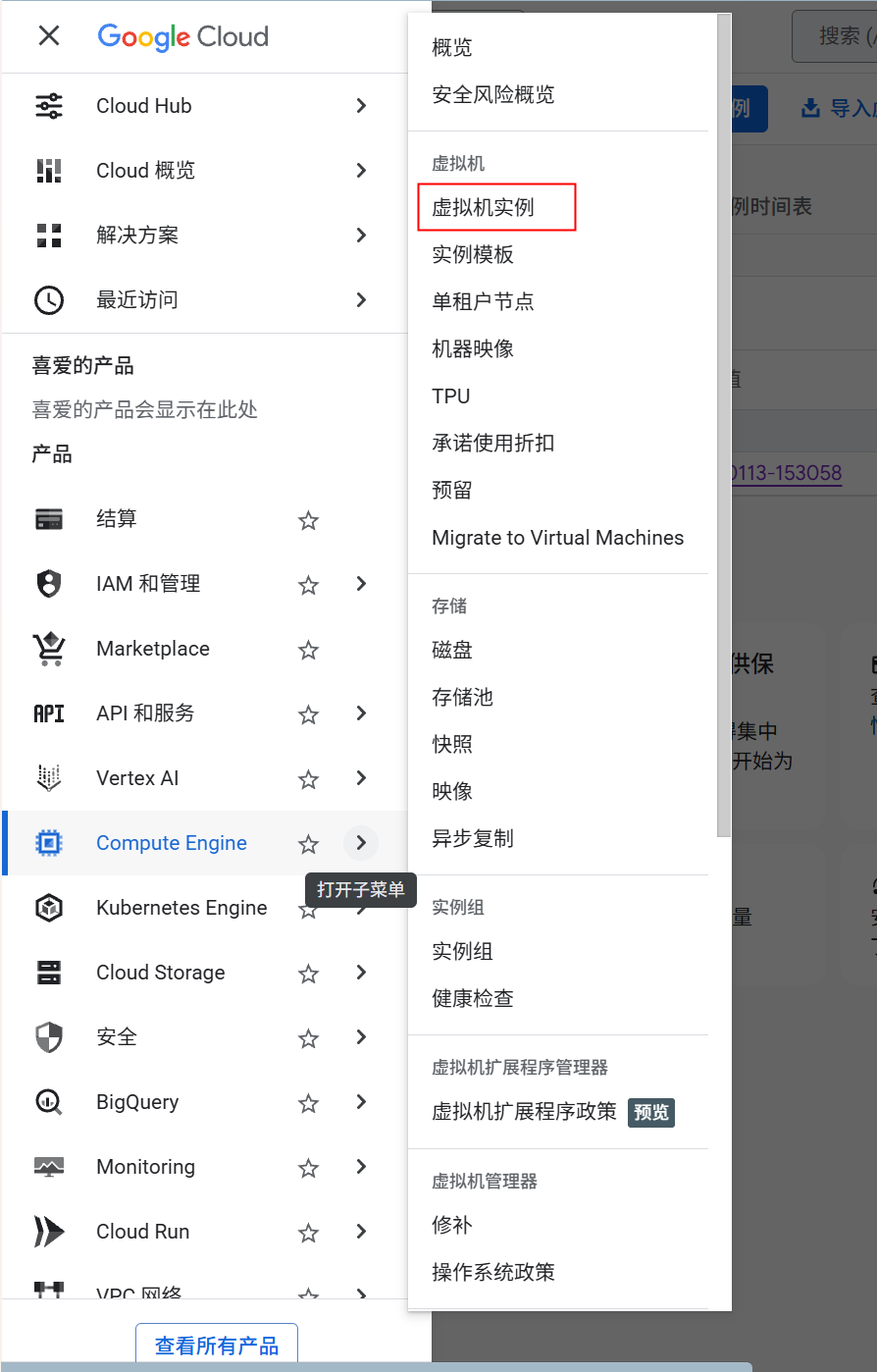
Task: Open the Compute Engine submenu chevron
Action: pyautogui.click(x=361, y=843)
